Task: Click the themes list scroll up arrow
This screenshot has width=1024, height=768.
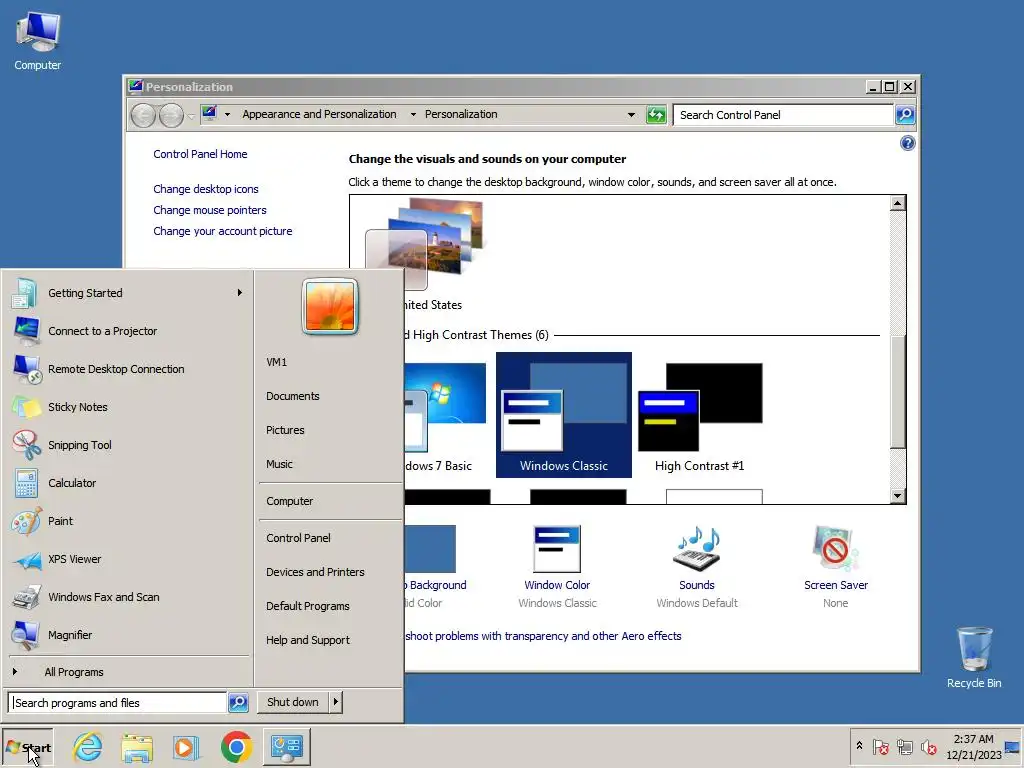Action: pyautogui.click(x=898, y=203)
